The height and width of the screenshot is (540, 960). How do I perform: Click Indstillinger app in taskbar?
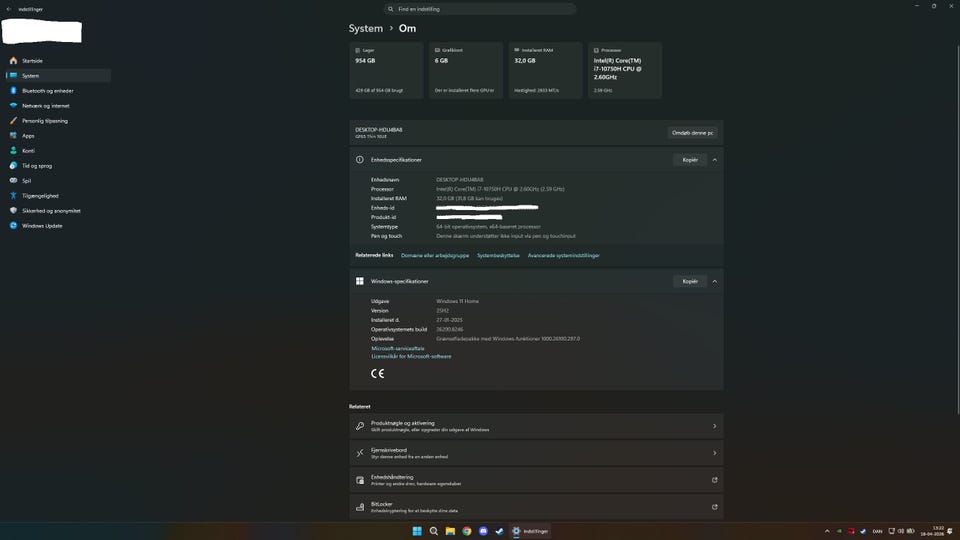point(530,531)
